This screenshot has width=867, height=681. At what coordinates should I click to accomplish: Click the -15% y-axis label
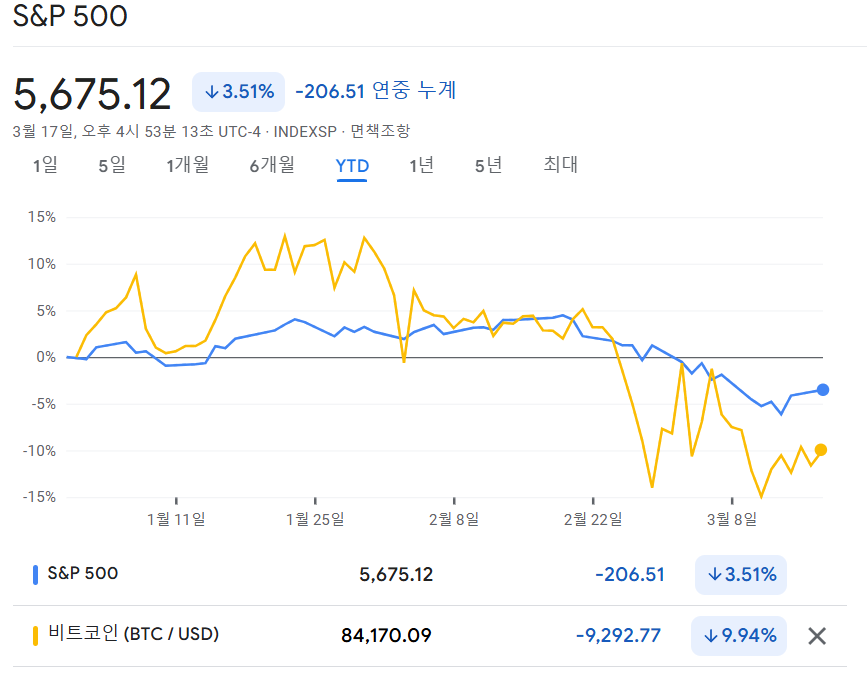point(39,497)
